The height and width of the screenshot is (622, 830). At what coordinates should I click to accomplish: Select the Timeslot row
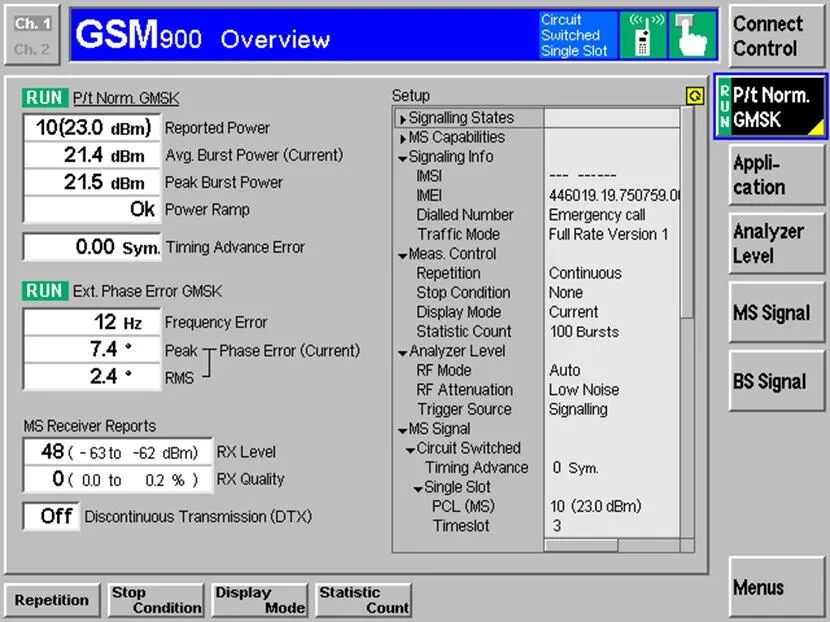point(537,526)
